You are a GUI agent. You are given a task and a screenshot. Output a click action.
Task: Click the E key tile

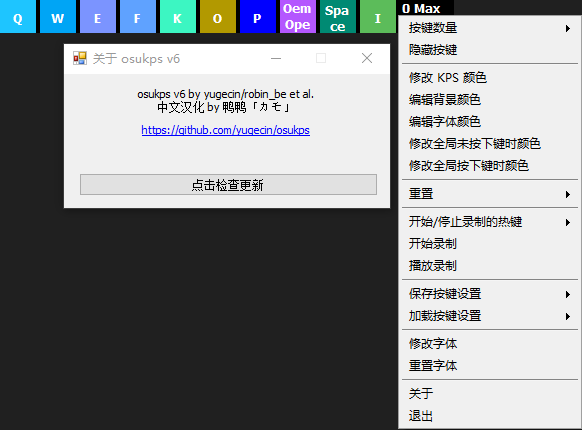98,16
